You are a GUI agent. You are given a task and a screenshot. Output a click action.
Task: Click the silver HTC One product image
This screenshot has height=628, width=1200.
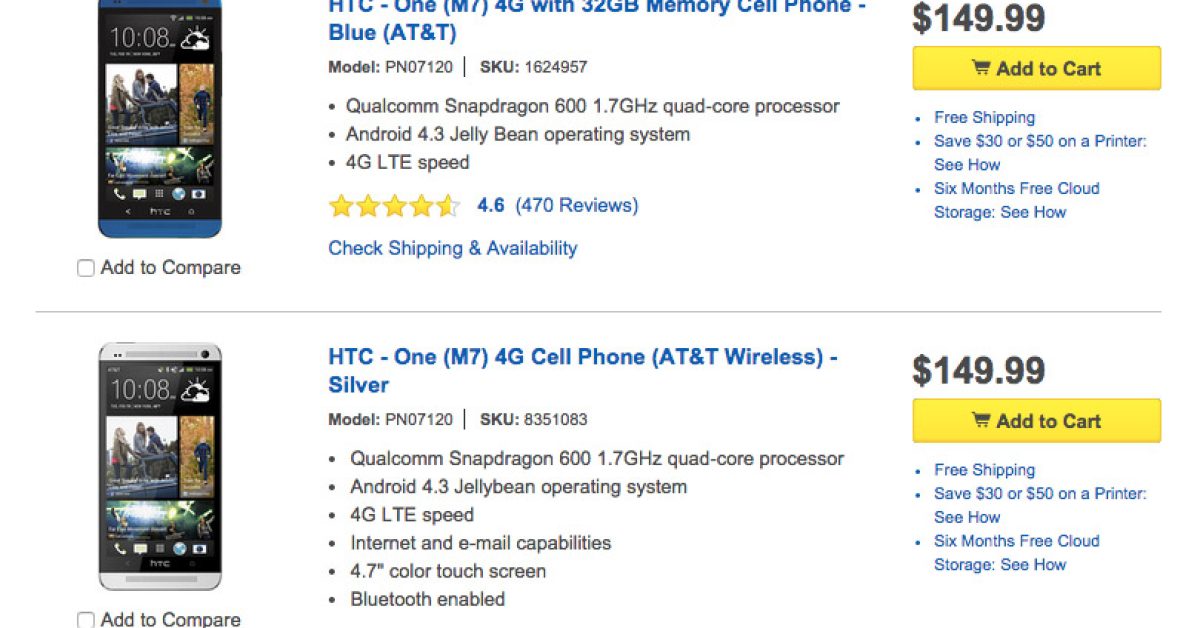[160, 466]
